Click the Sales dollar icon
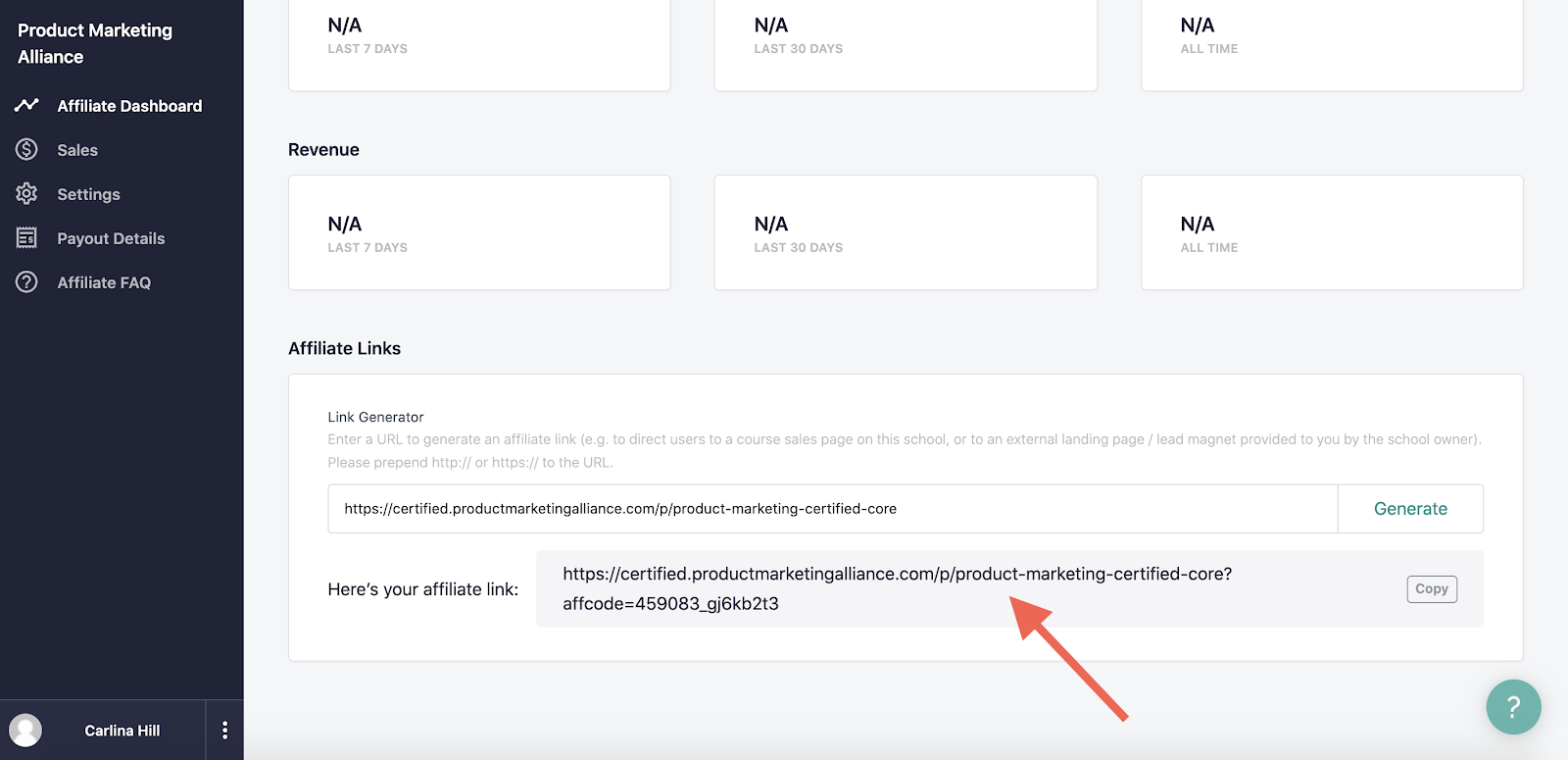The image size is (1568, 760). pyautogui.click(x=26, y=149)
